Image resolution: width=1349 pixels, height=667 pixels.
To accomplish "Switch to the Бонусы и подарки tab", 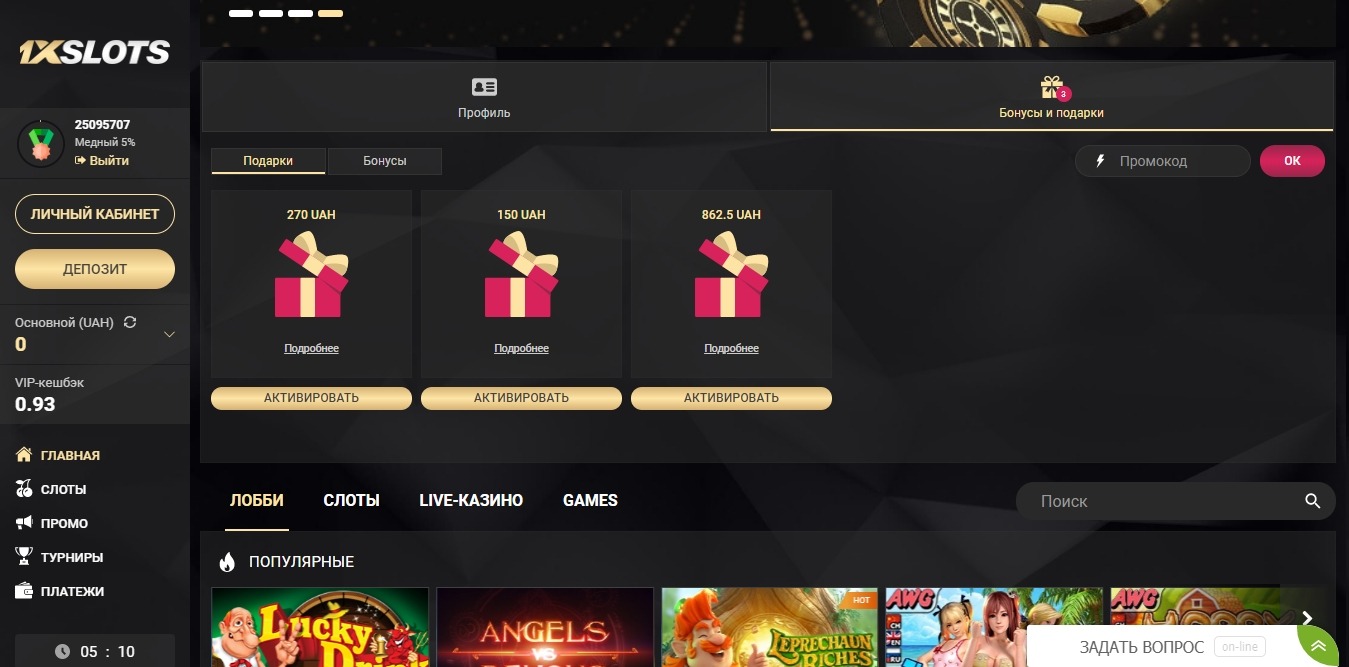I will pos(1051,97).
